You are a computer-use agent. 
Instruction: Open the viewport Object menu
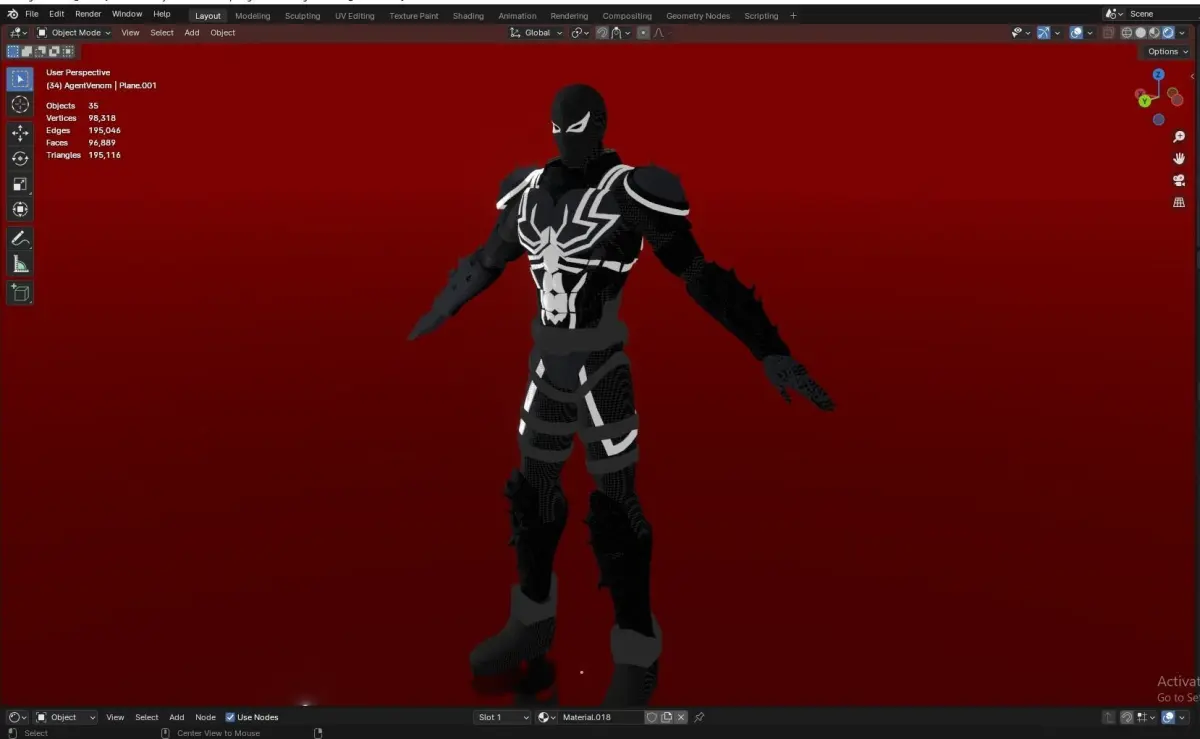[223, 33]
